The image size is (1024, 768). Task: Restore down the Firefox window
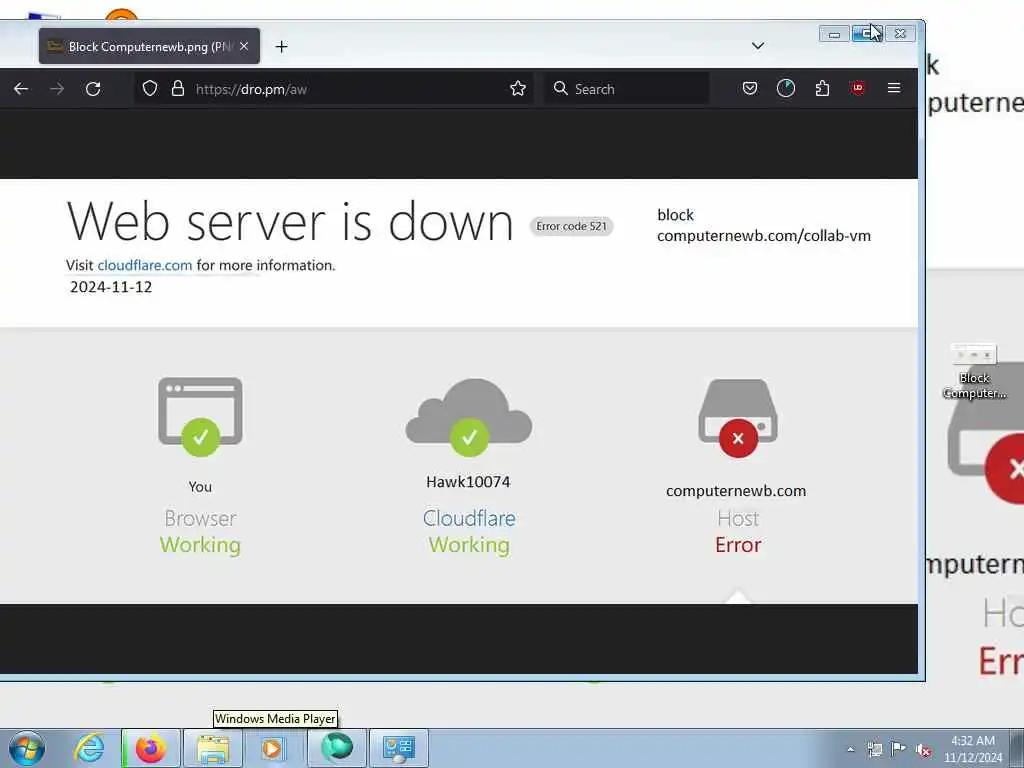pos(867,34)
